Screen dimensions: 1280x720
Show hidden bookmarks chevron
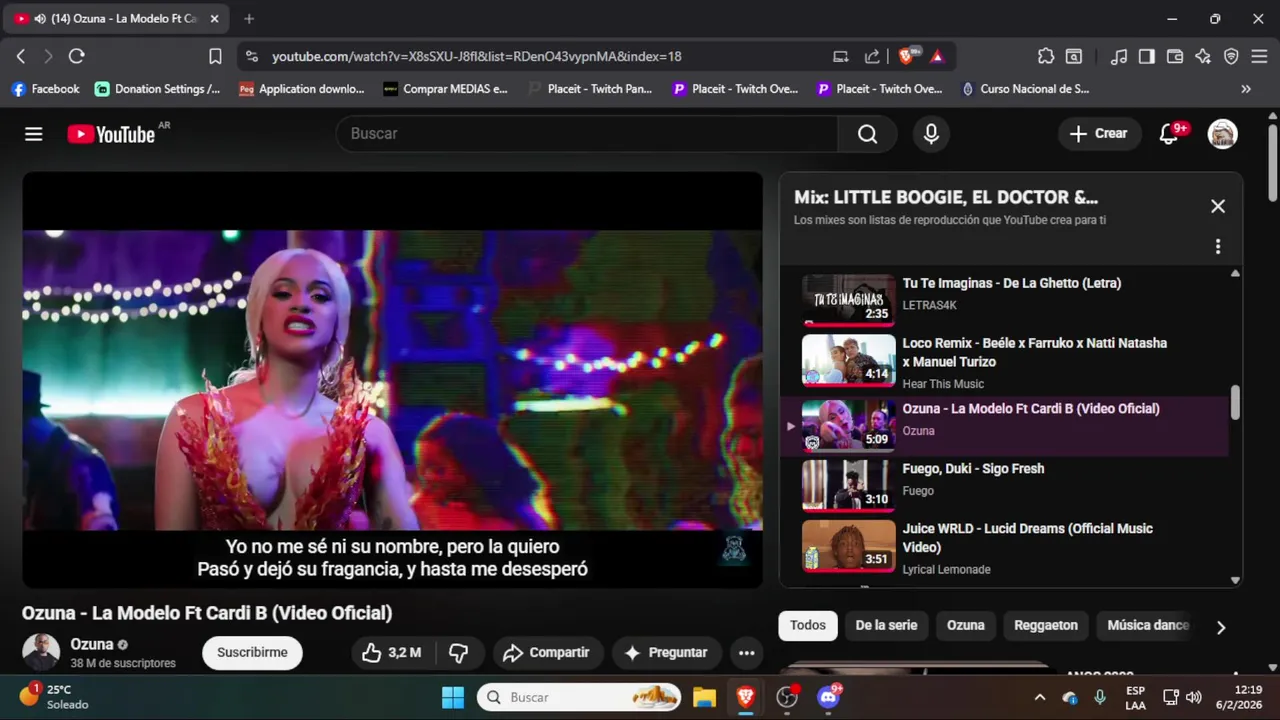pyautogui.click(x=1246, y=89)
